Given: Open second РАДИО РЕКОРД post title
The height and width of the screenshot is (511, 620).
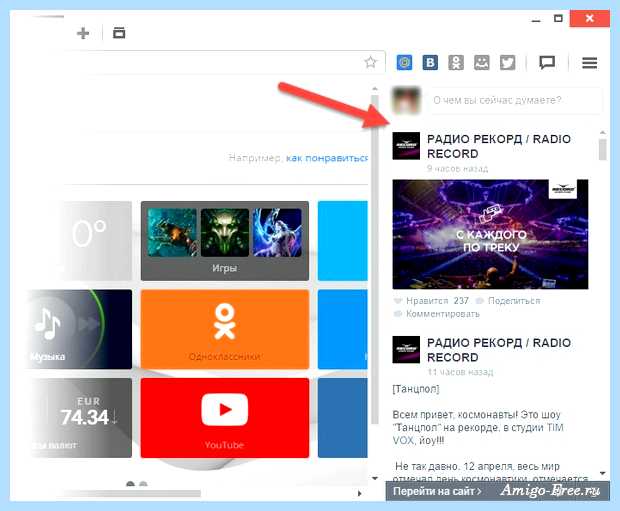Looking at the screenshot, I should click(x=499, y=350).
